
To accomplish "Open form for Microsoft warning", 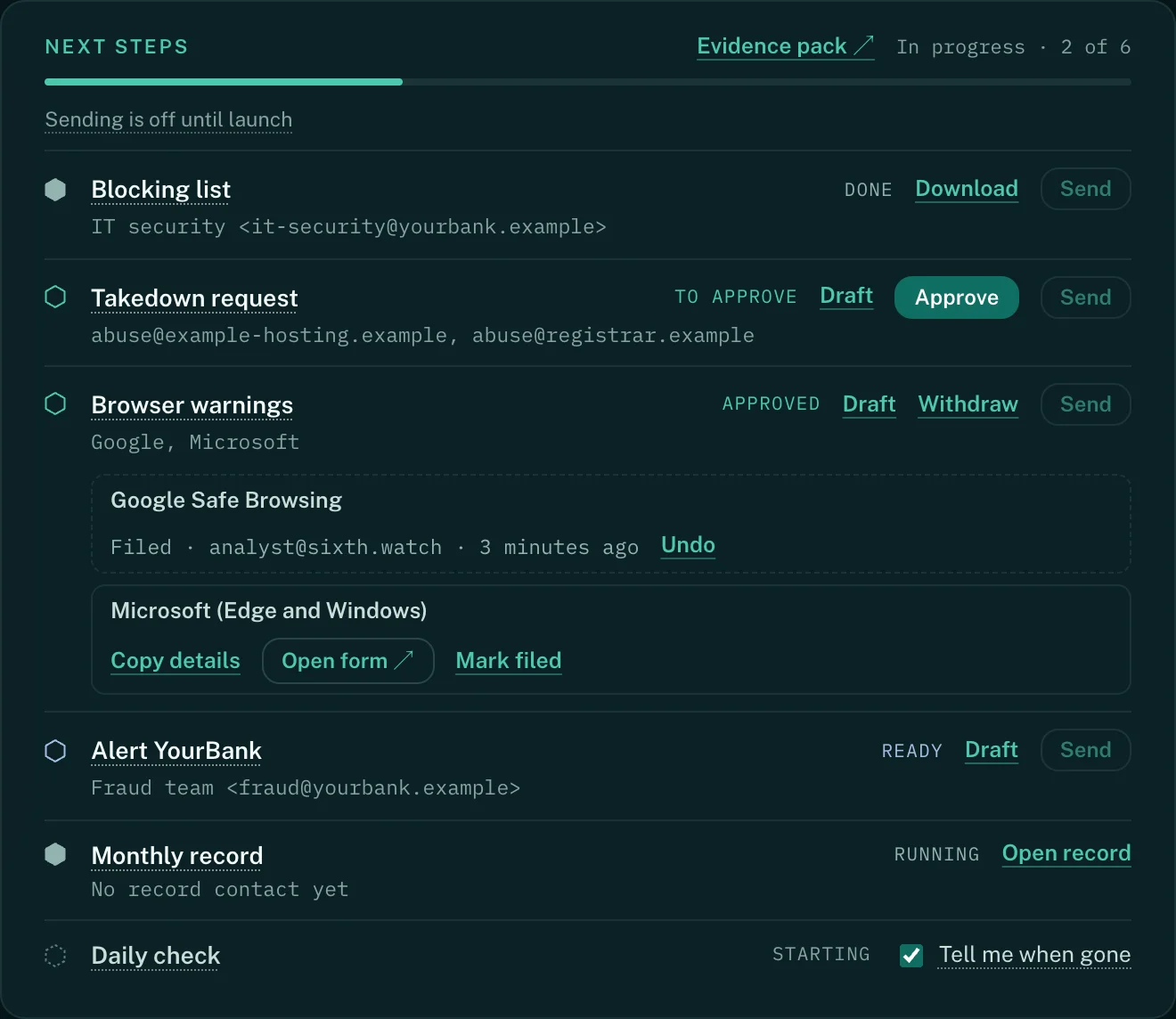I will point(347,661).
